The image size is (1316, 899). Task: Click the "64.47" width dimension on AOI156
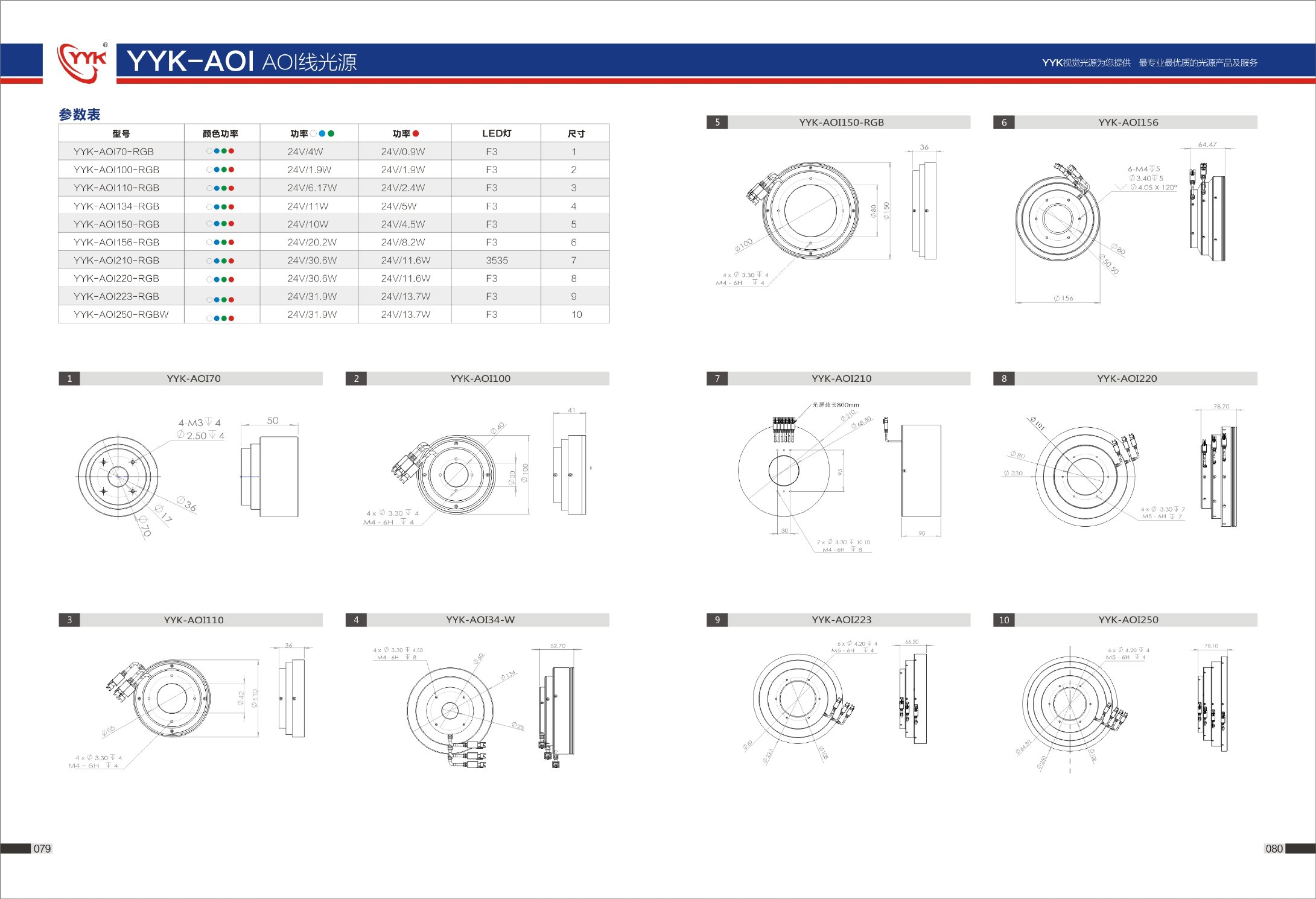coord(1207,145)
